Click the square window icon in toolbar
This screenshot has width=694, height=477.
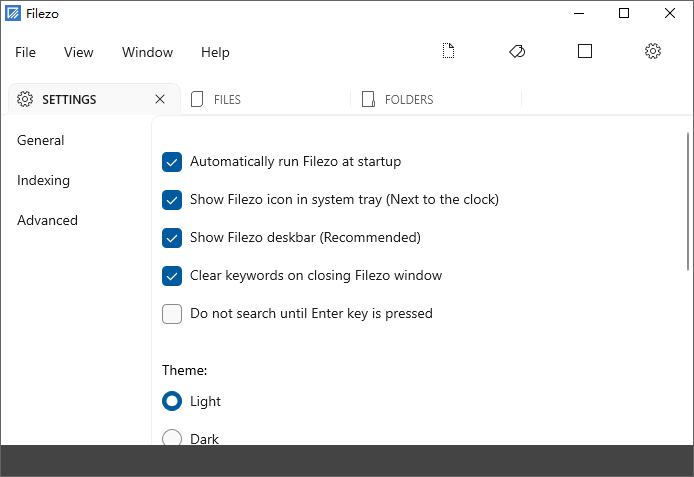[x=585, y=51]
